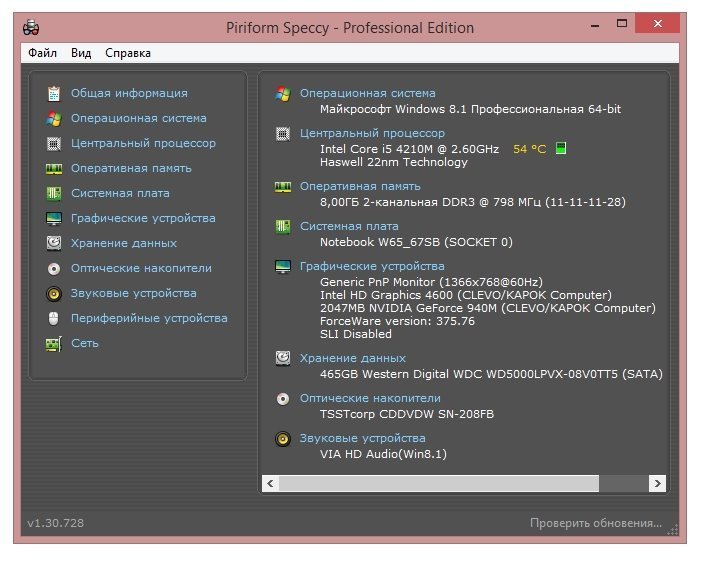Viewport: 704px width, 563px height.
Task: Click Хранение данных heading in summary panel
Action: tap(353, 358)
